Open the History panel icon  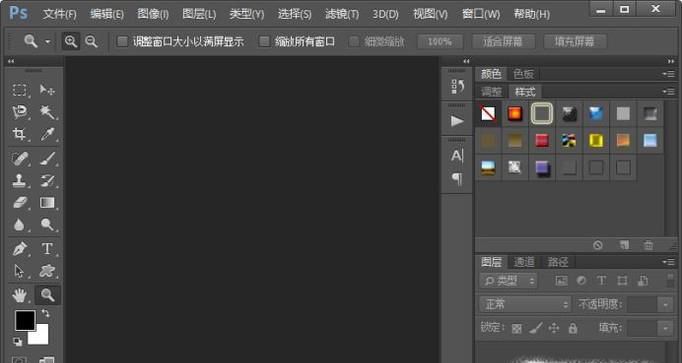pyautogui.click(x=457, y=87)
